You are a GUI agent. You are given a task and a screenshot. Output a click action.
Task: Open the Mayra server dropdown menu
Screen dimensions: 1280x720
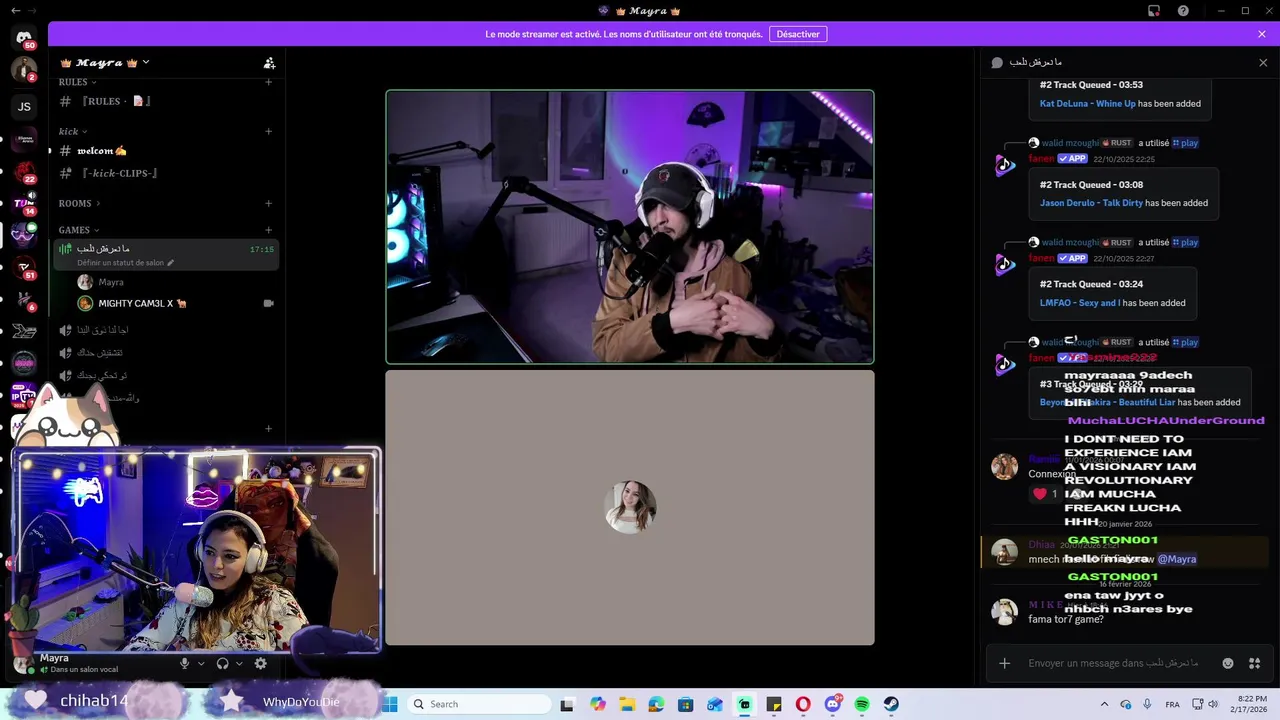point(104,63)
